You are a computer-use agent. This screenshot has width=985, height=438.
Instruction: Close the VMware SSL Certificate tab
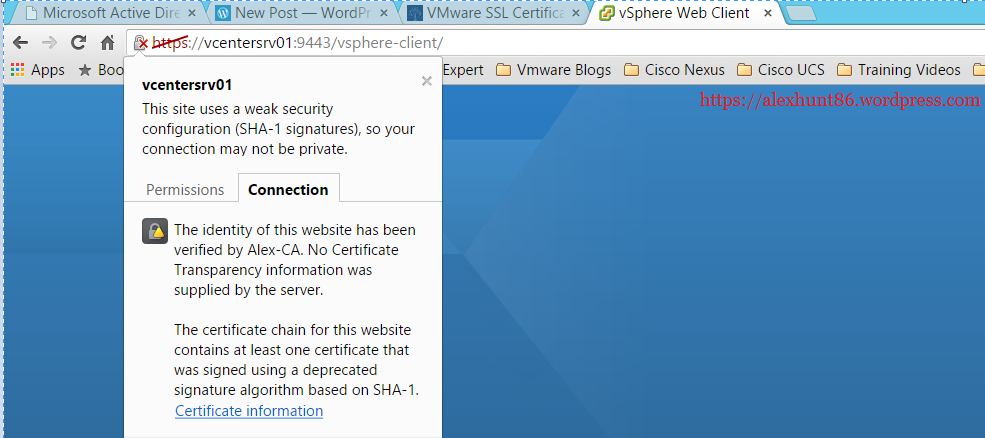tap(575, 13)
